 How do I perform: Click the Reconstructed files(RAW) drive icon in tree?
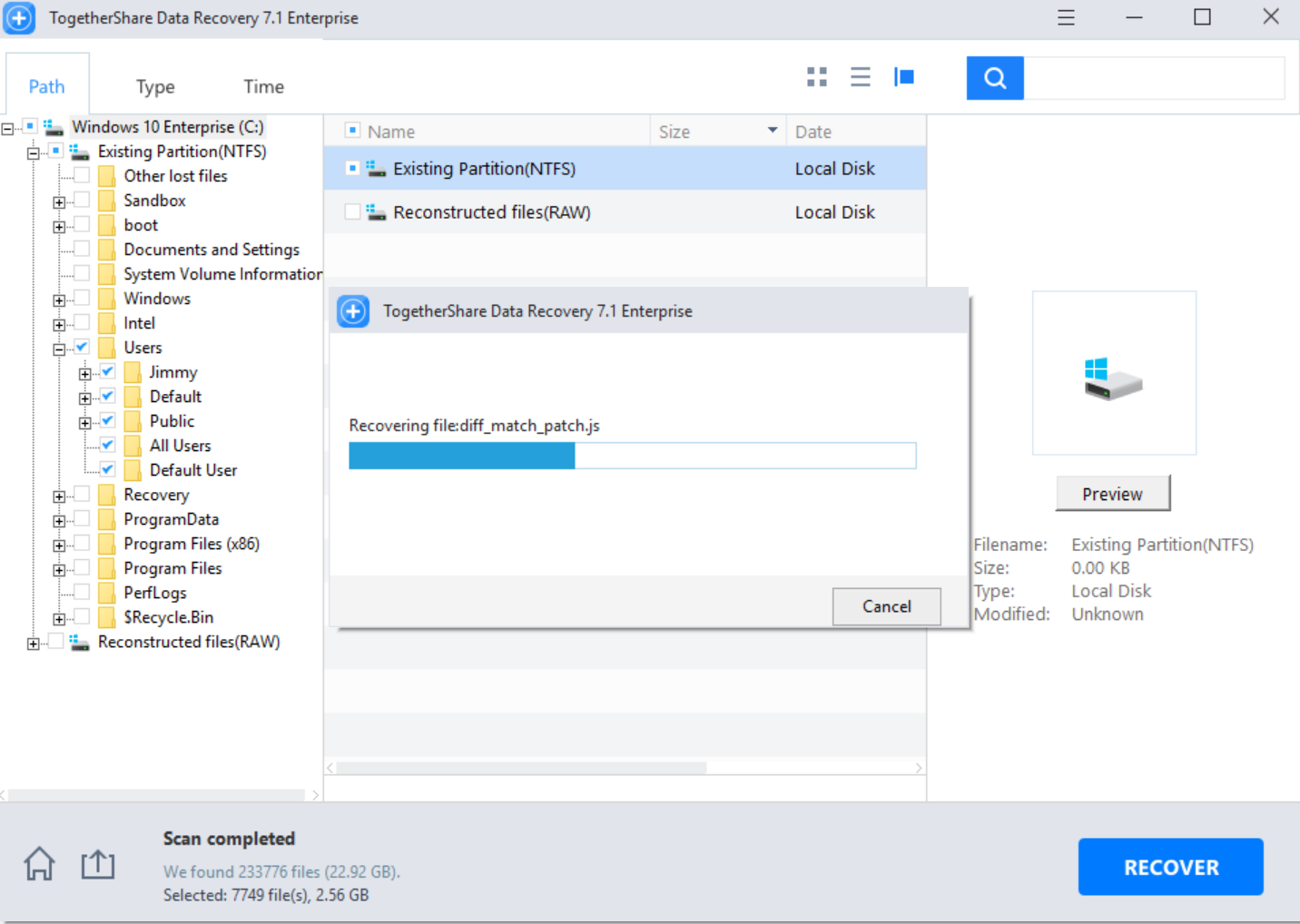tap(80, 642)
